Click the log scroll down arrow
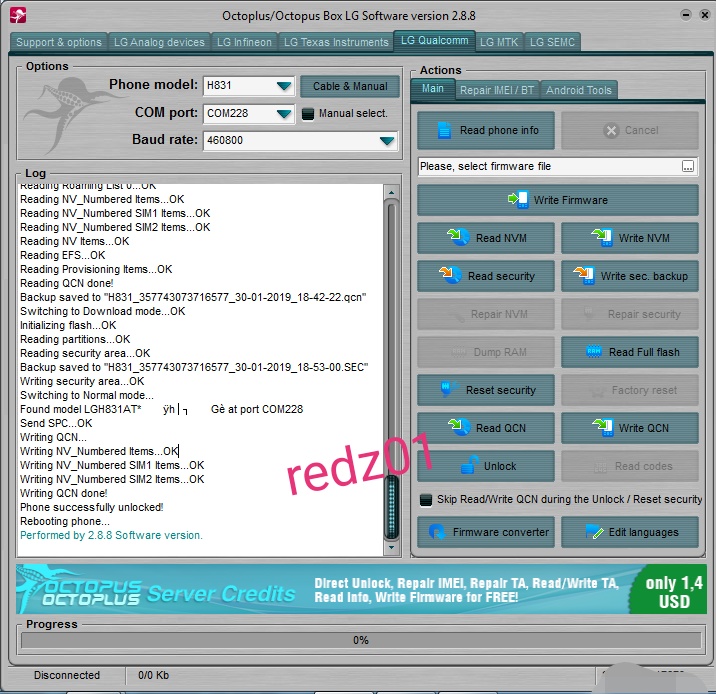 tap(391, 547)
